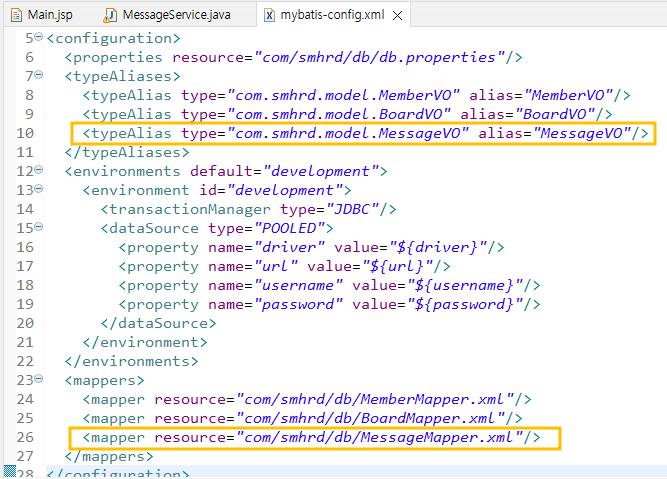Click the closing mappers tag
This screenshot has height=479, width=667.
pos(109,456)
